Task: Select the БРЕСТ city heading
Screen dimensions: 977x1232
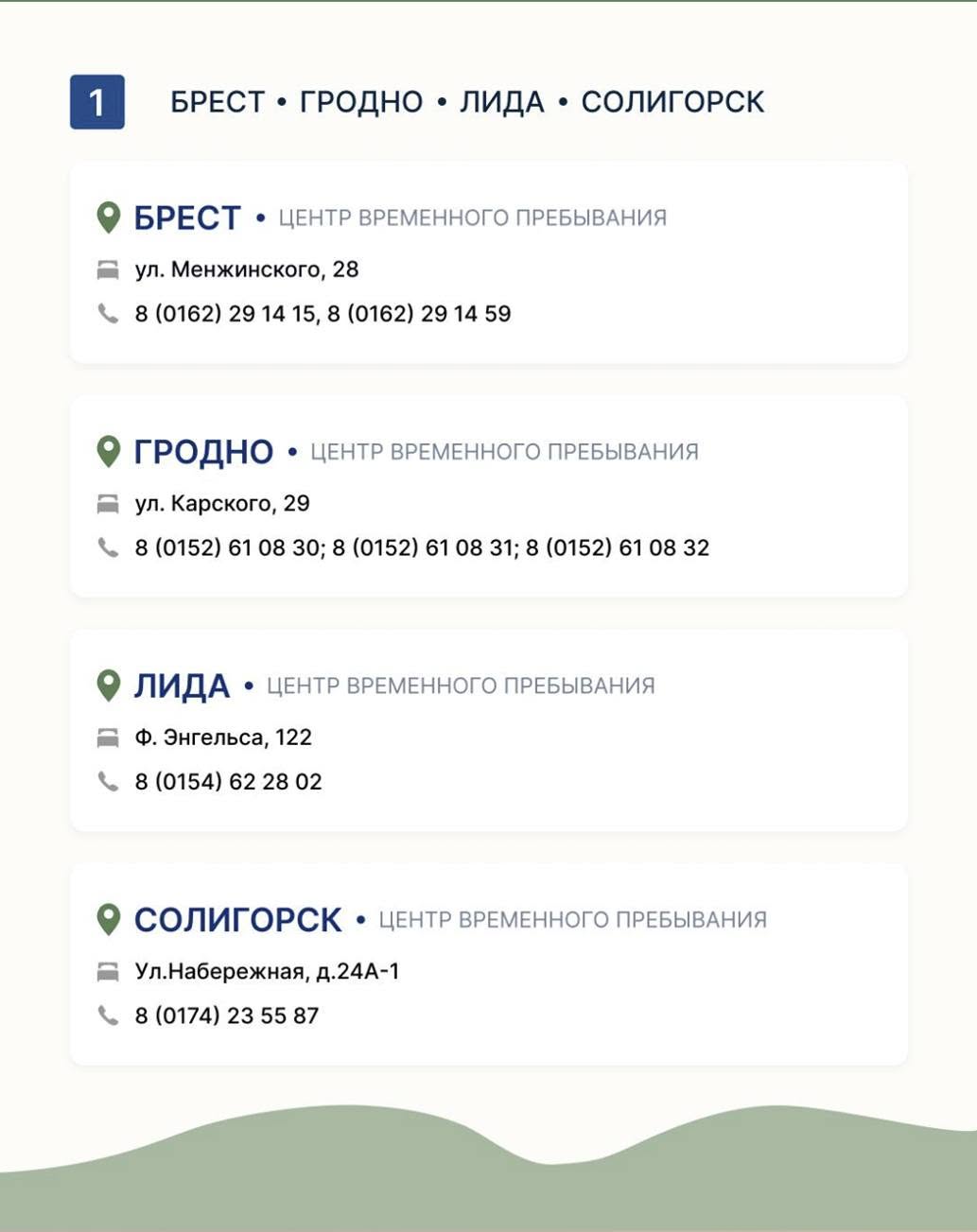Action: tap(187, 218)
